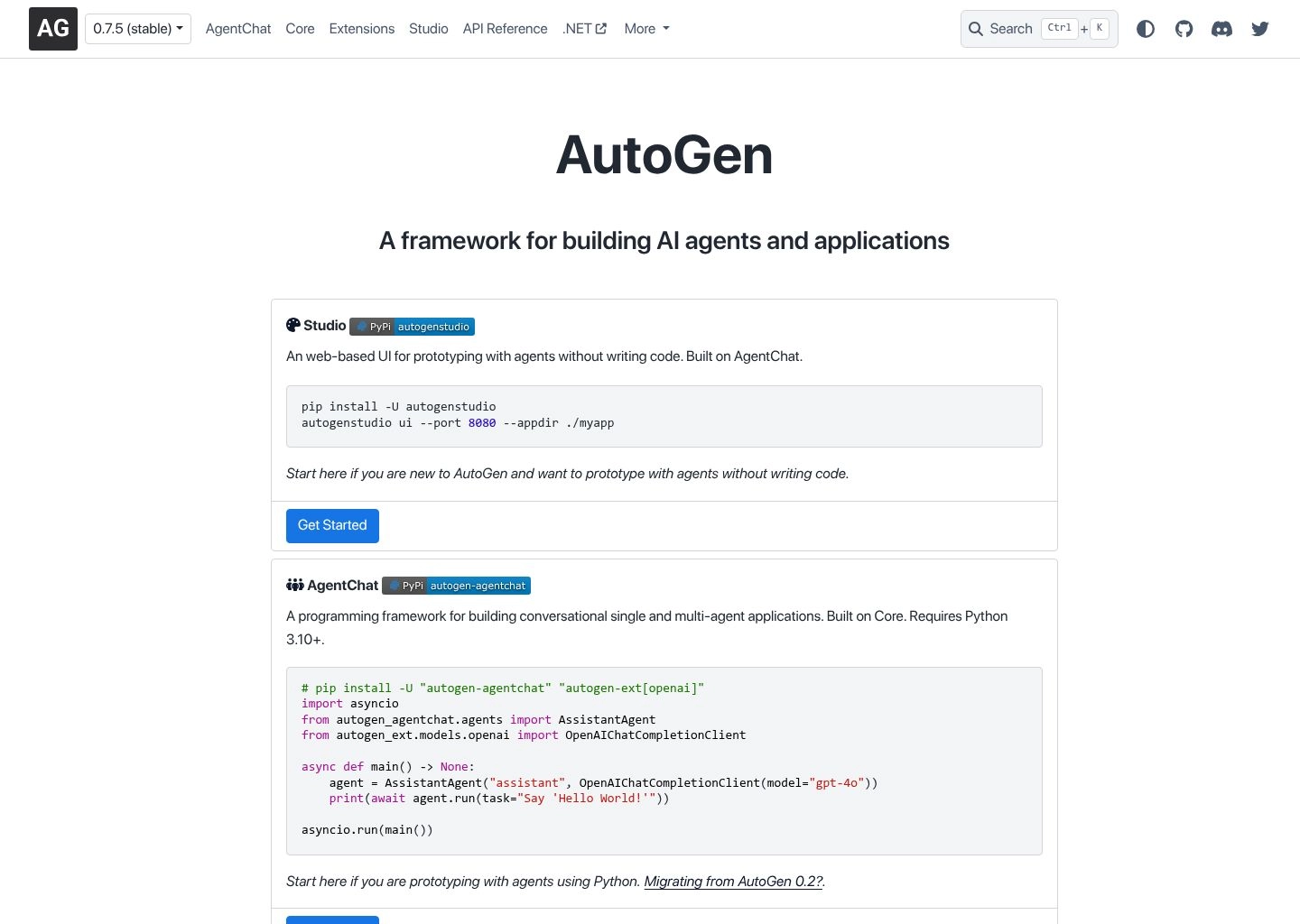Image resolution: width=1300 pixels, height=924 pixels.
Task: Click the AgentChat Python example code block
Action: click(664, 761)
